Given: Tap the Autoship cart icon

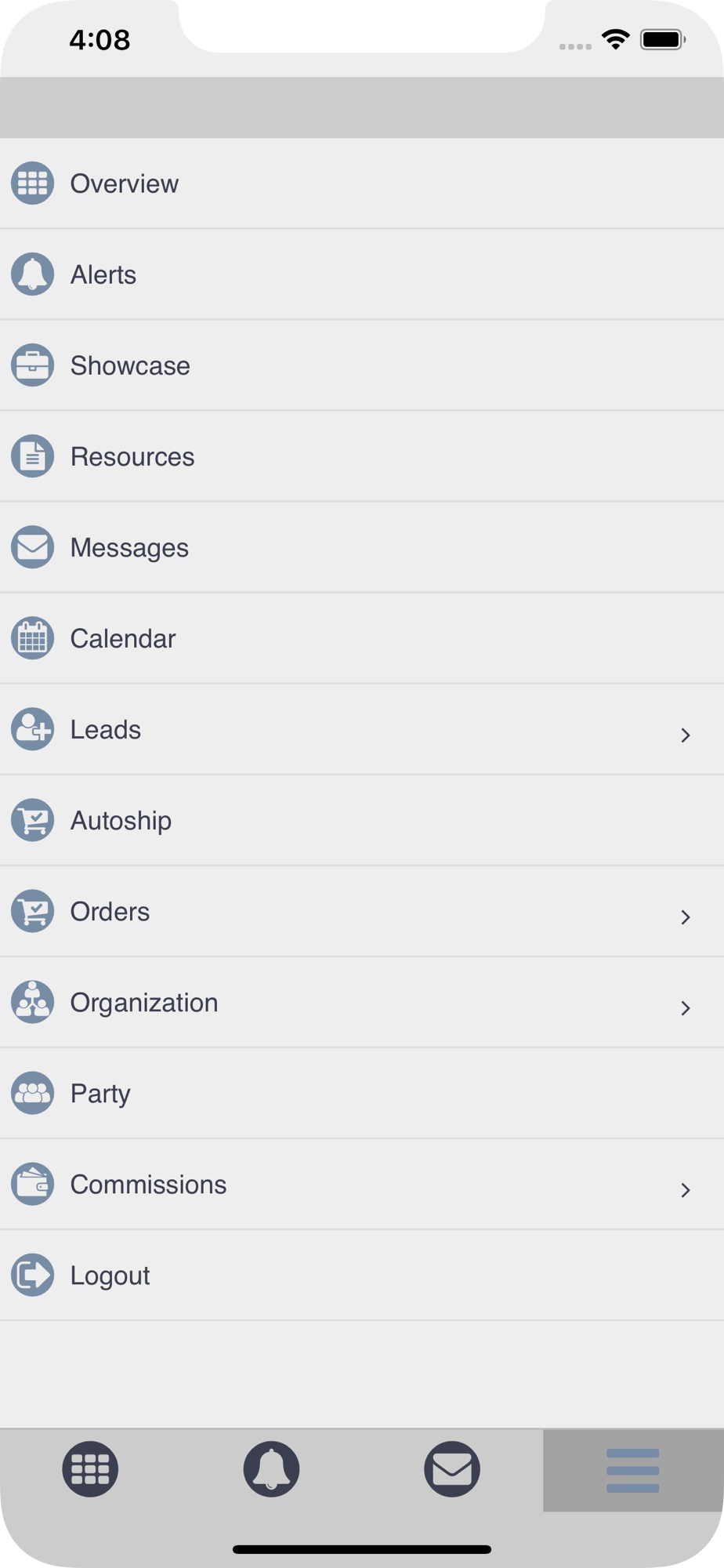Looking at the screenshot, I should 32,820.
